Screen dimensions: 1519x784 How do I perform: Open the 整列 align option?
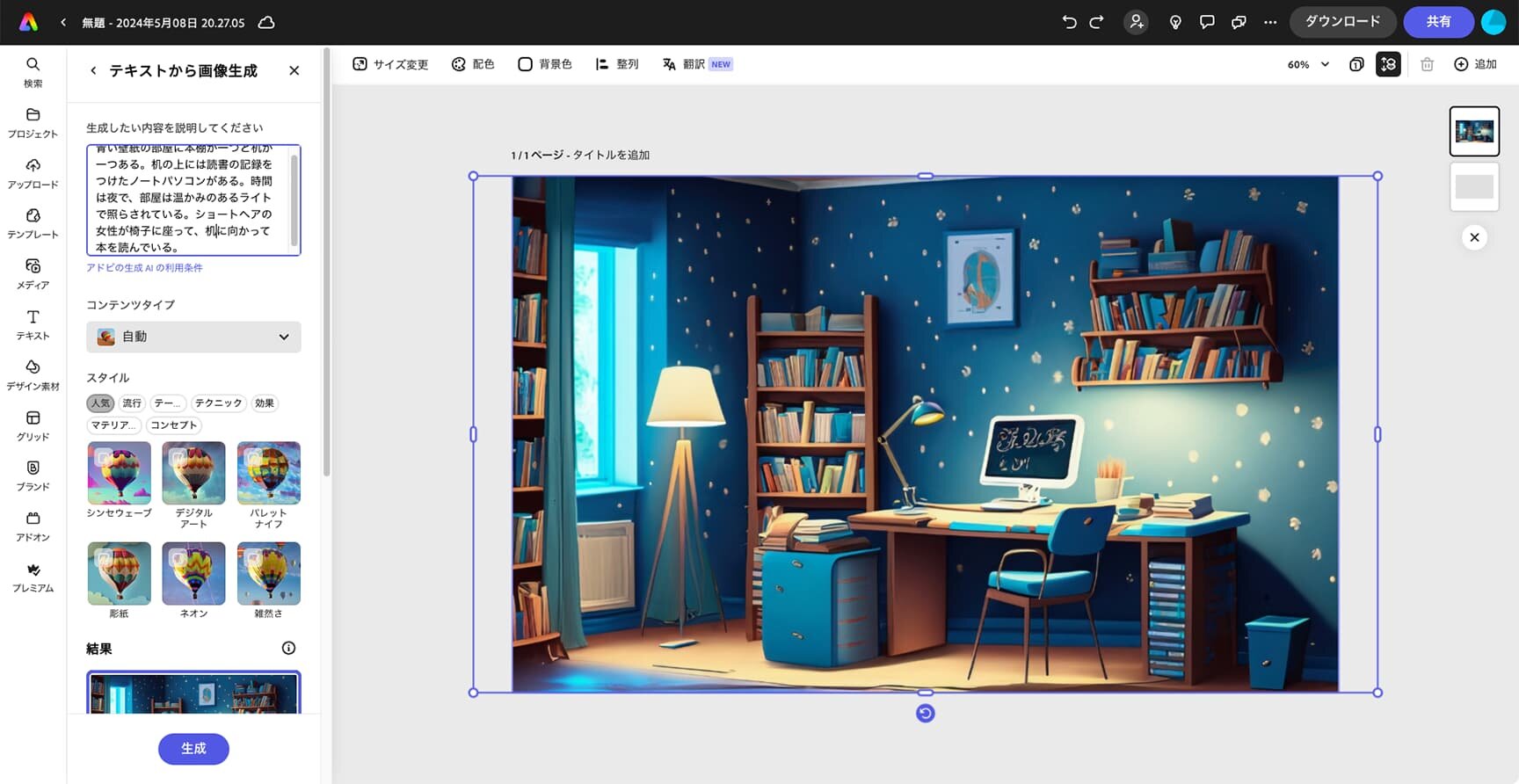click(617, 64)
